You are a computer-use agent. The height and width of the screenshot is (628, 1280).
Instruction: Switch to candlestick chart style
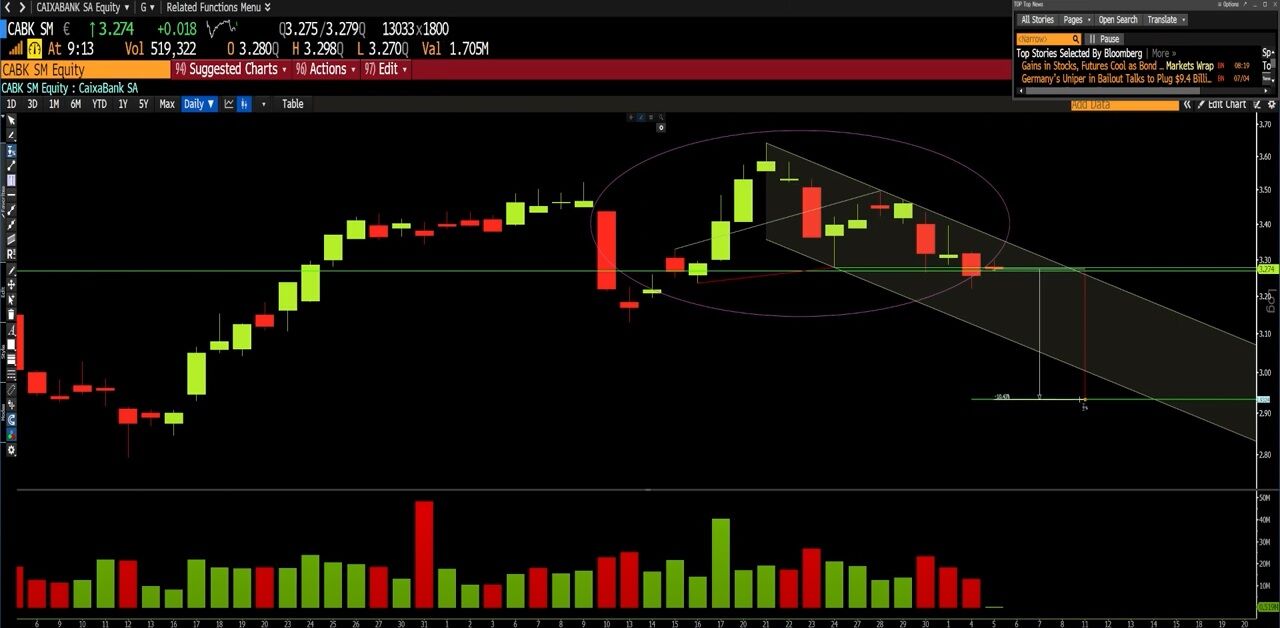245,104
